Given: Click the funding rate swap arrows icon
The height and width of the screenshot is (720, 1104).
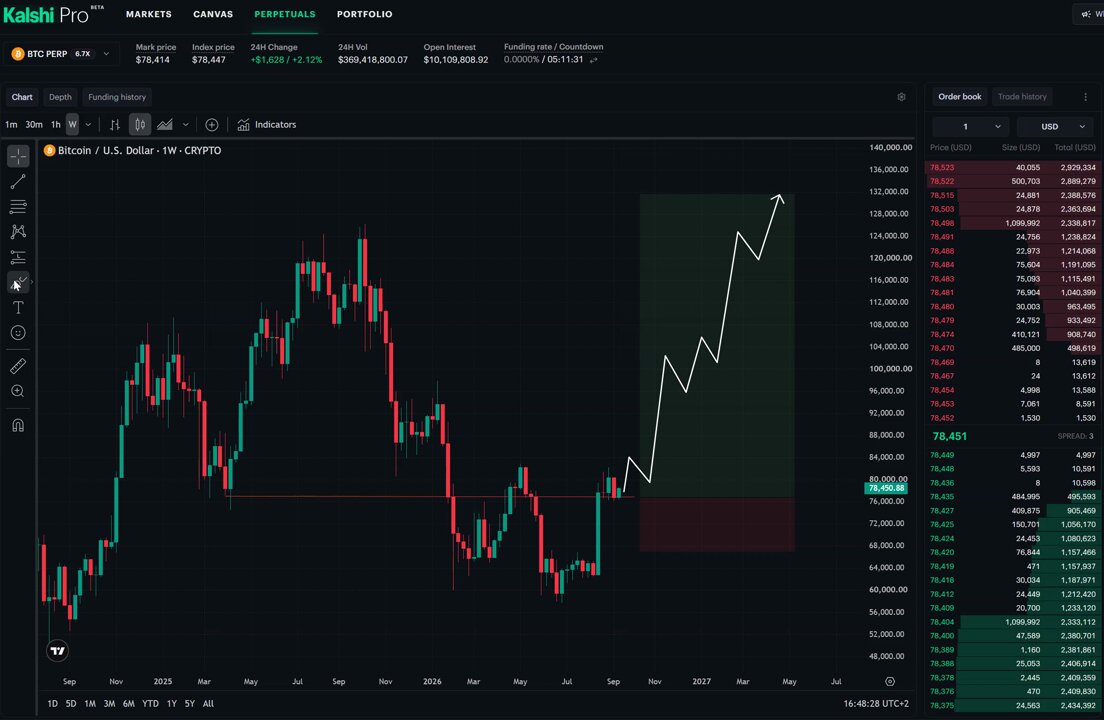Looking at the screenshot, I should pyautogui.click(x=594, y=60).
